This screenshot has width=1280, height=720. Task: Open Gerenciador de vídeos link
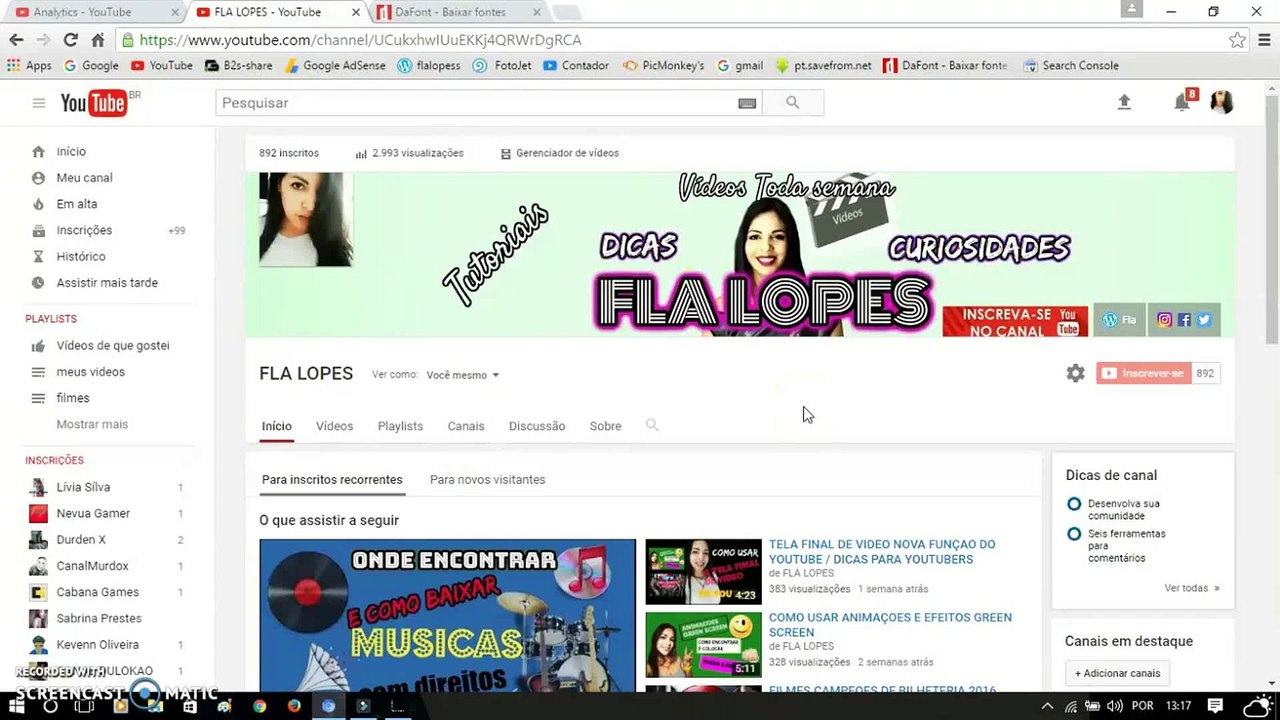point(560,153)
